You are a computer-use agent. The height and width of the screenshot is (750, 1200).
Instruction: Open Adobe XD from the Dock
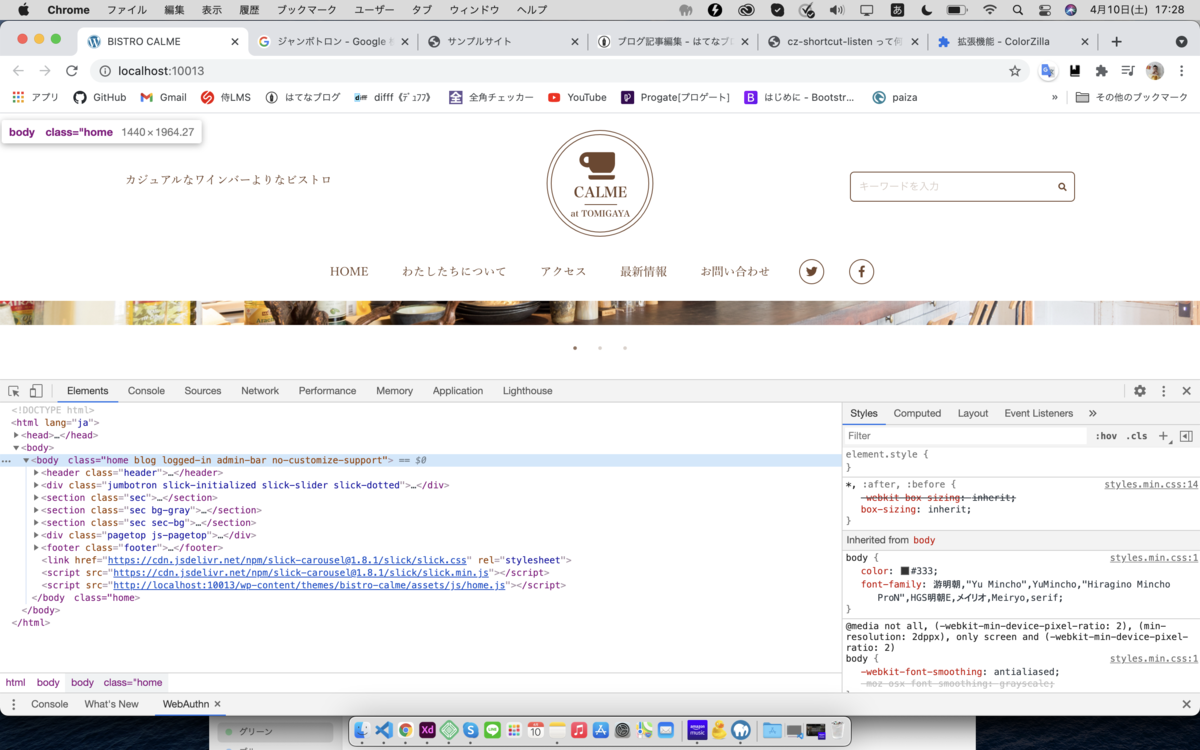tap(427, 731)
